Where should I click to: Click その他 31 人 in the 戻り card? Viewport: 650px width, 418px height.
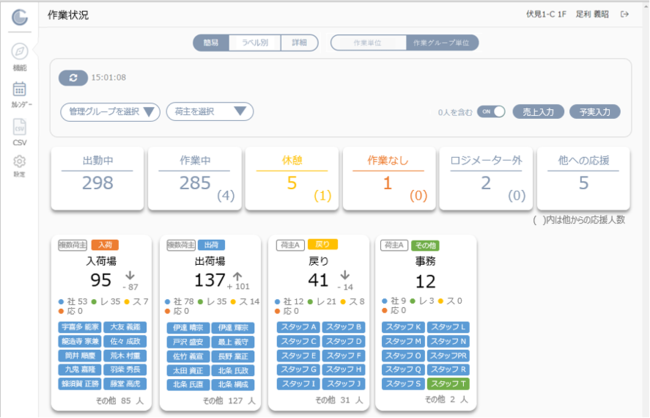coord(339,400)
